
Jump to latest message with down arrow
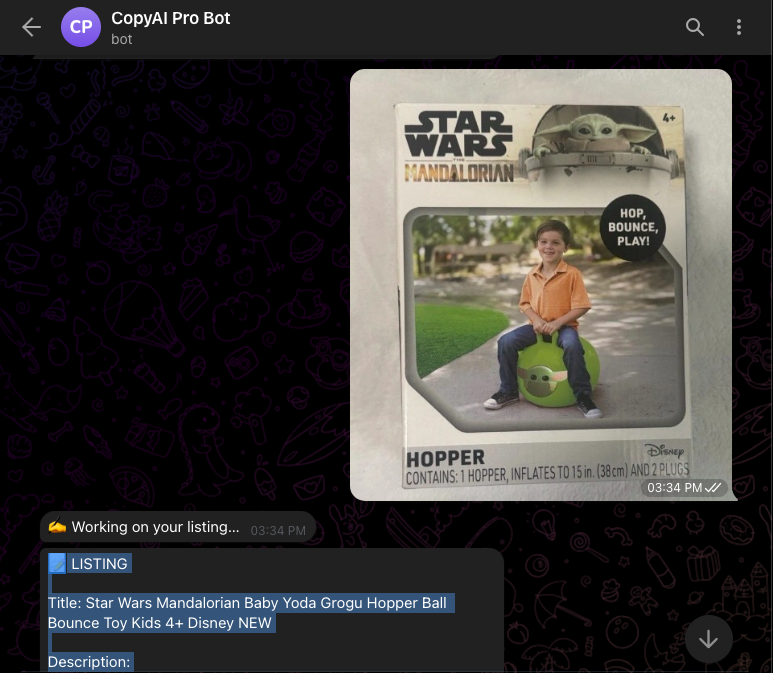pyautogui.click(x=708, y=639)
